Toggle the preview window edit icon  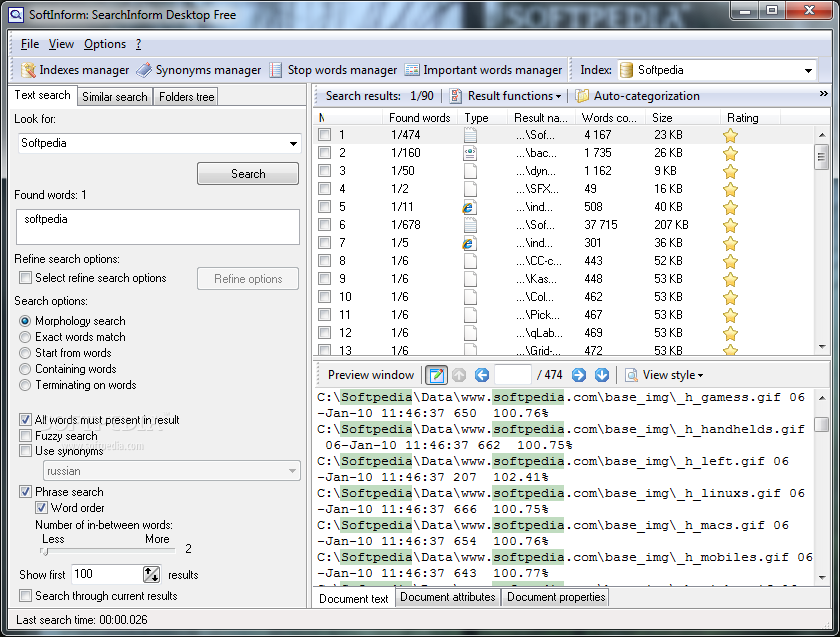(437, 375)
